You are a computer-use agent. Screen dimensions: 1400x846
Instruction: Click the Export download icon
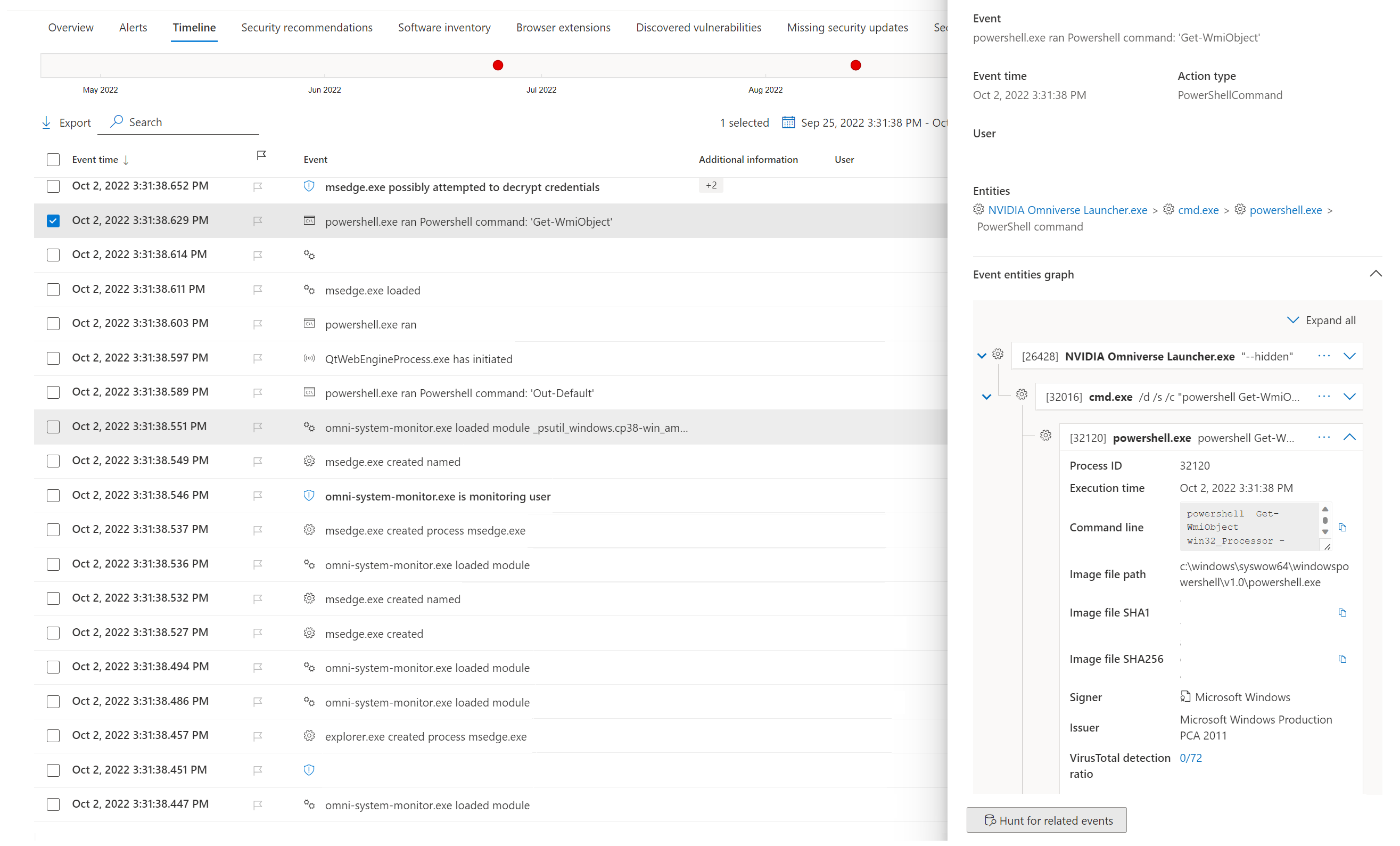pos(47,123)
